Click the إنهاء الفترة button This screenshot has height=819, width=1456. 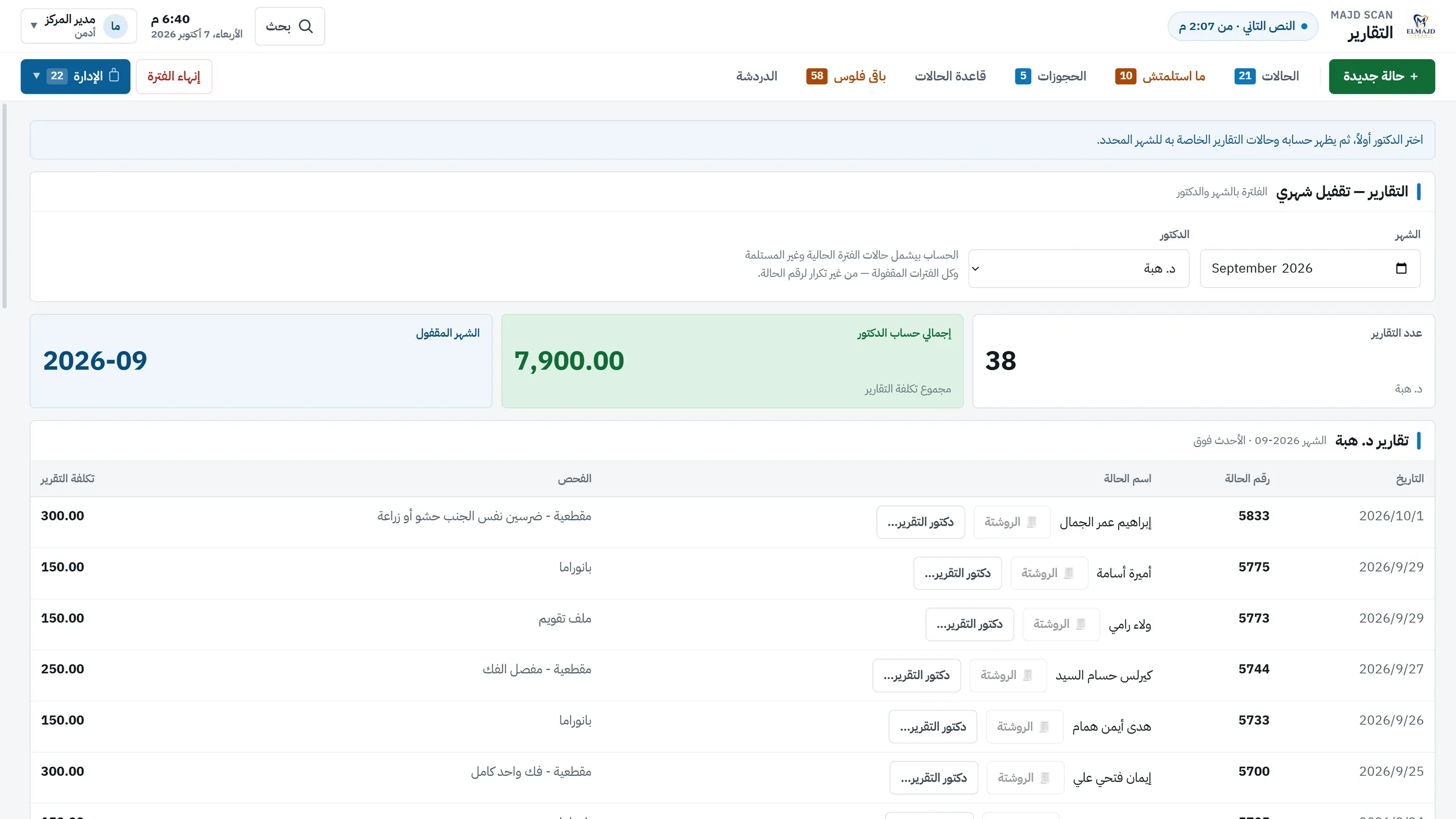[174, 76]
